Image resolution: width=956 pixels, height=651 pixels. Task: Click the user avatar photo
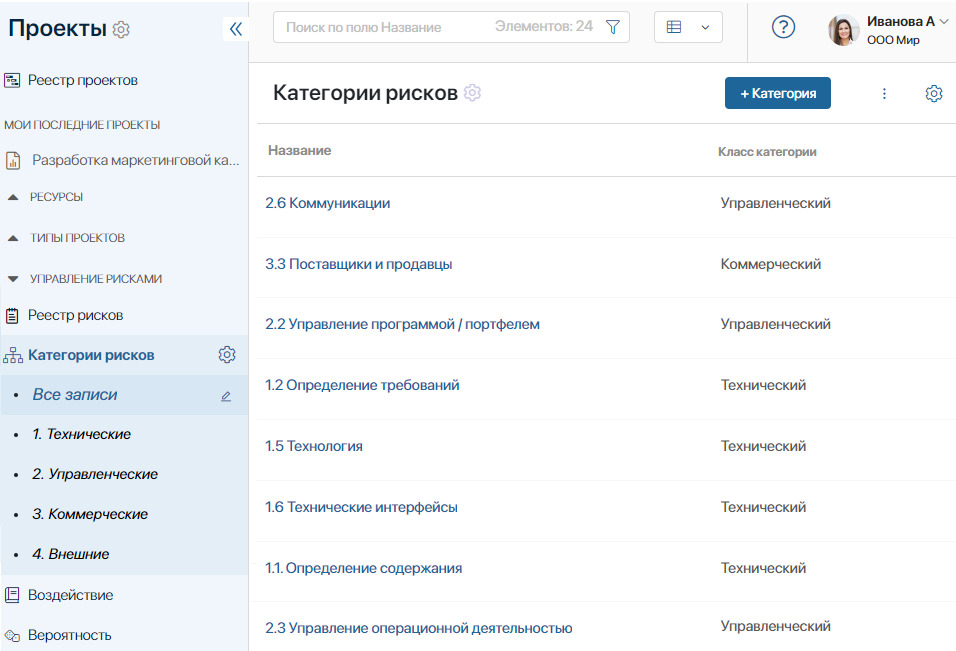pyautogui.click(x=844, y=30)
